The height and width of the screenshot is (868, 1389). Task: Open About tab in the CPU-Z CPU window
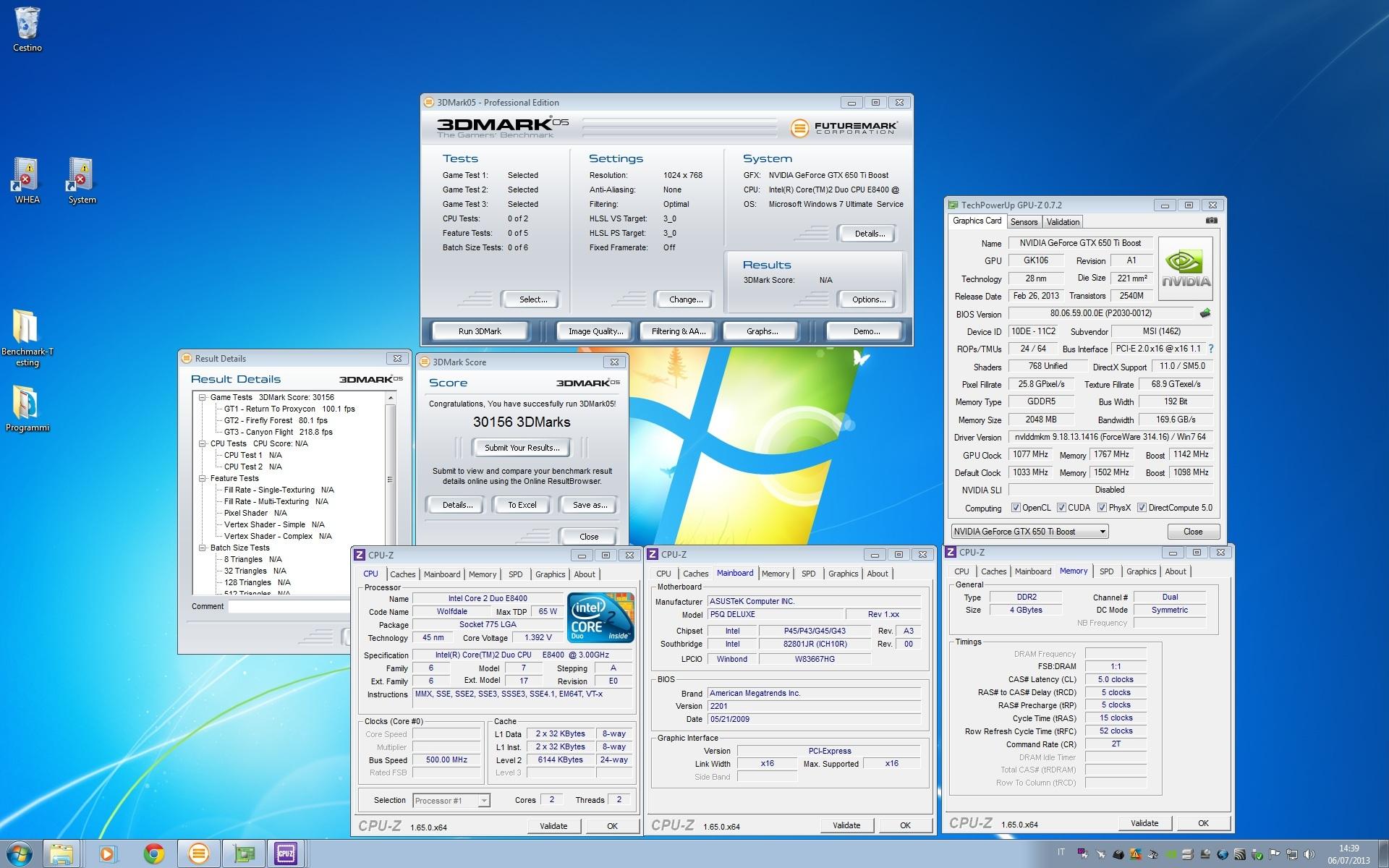(x=585, y=574)
